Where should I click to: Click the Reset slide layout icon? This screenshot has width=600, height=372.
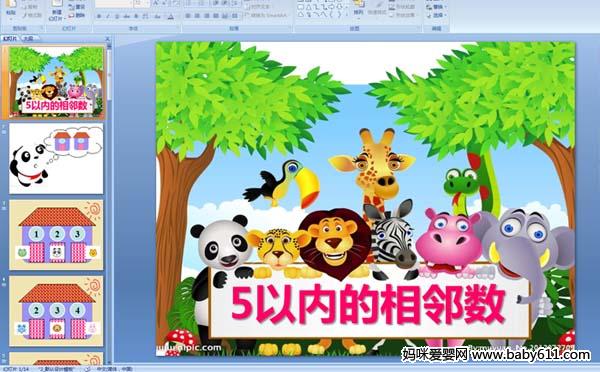click(77, 7)
